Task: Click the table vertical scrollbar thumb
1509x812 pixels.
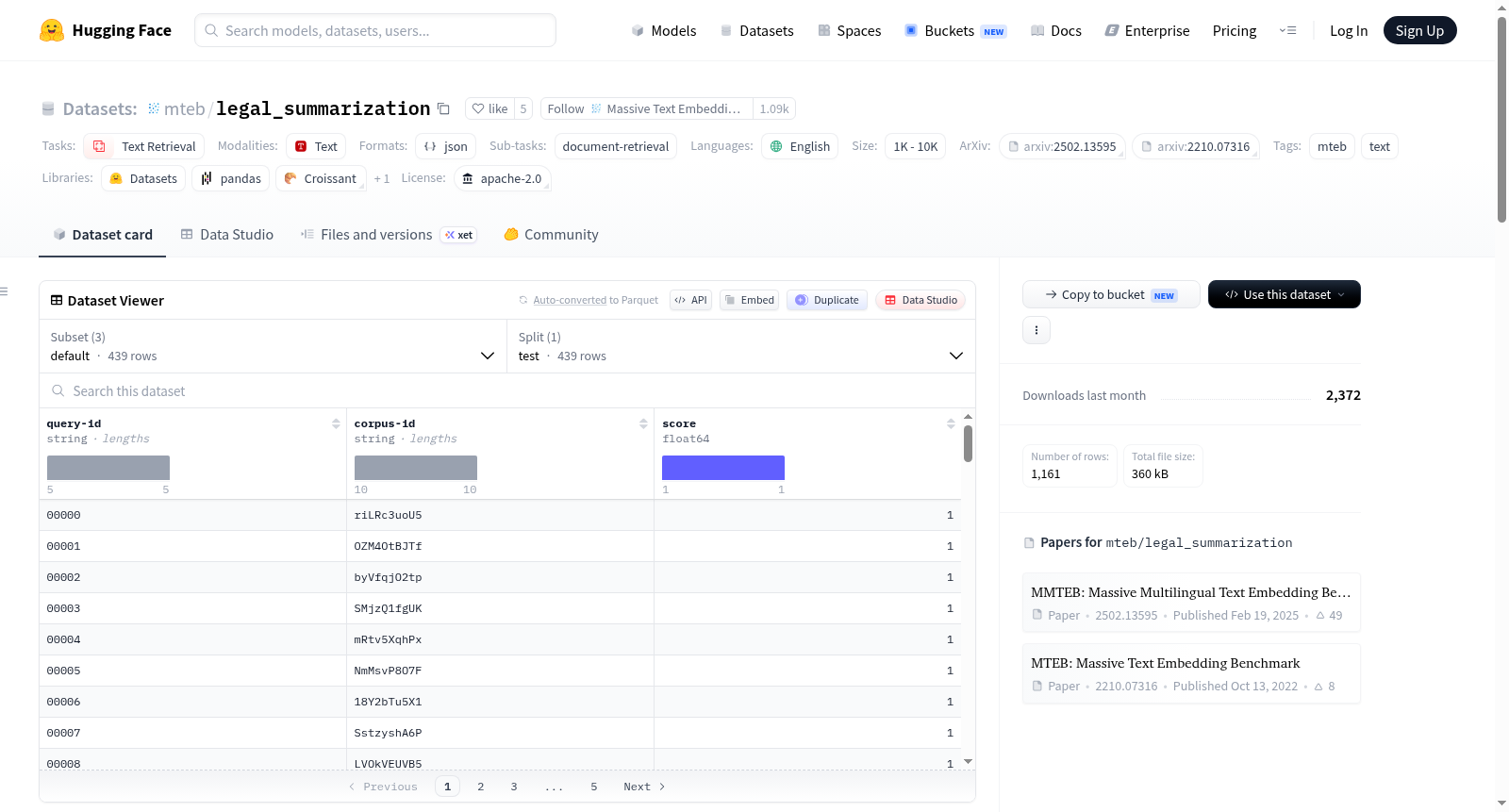Action: click(x=968, y=443)
